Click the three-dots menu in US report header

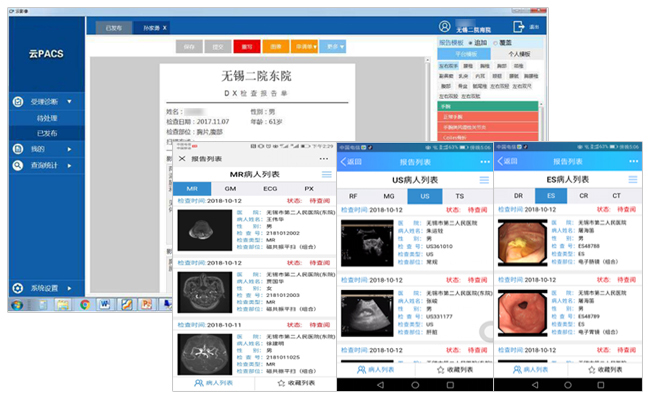point(485,162)
